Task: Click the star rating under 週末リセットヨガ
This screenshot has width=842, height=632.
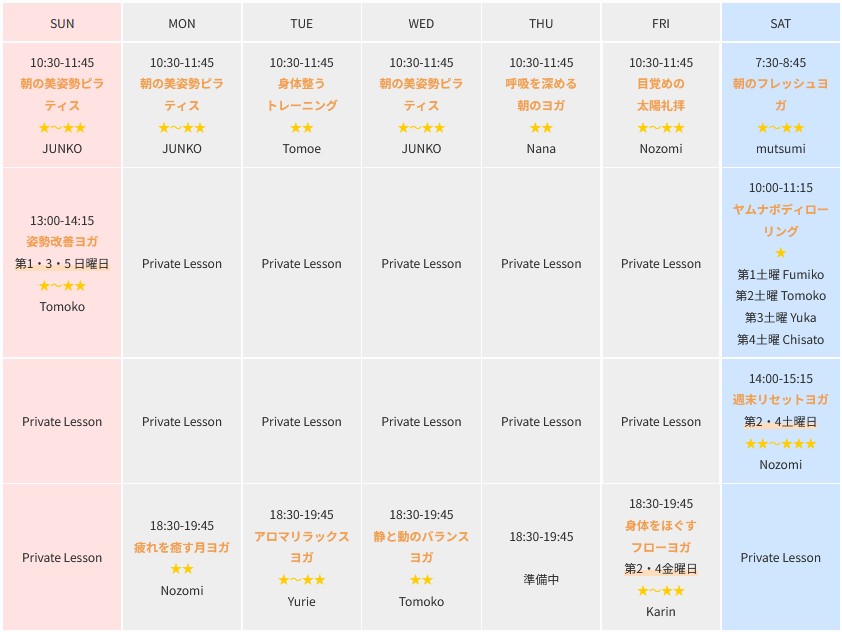Action: point(780,443)
